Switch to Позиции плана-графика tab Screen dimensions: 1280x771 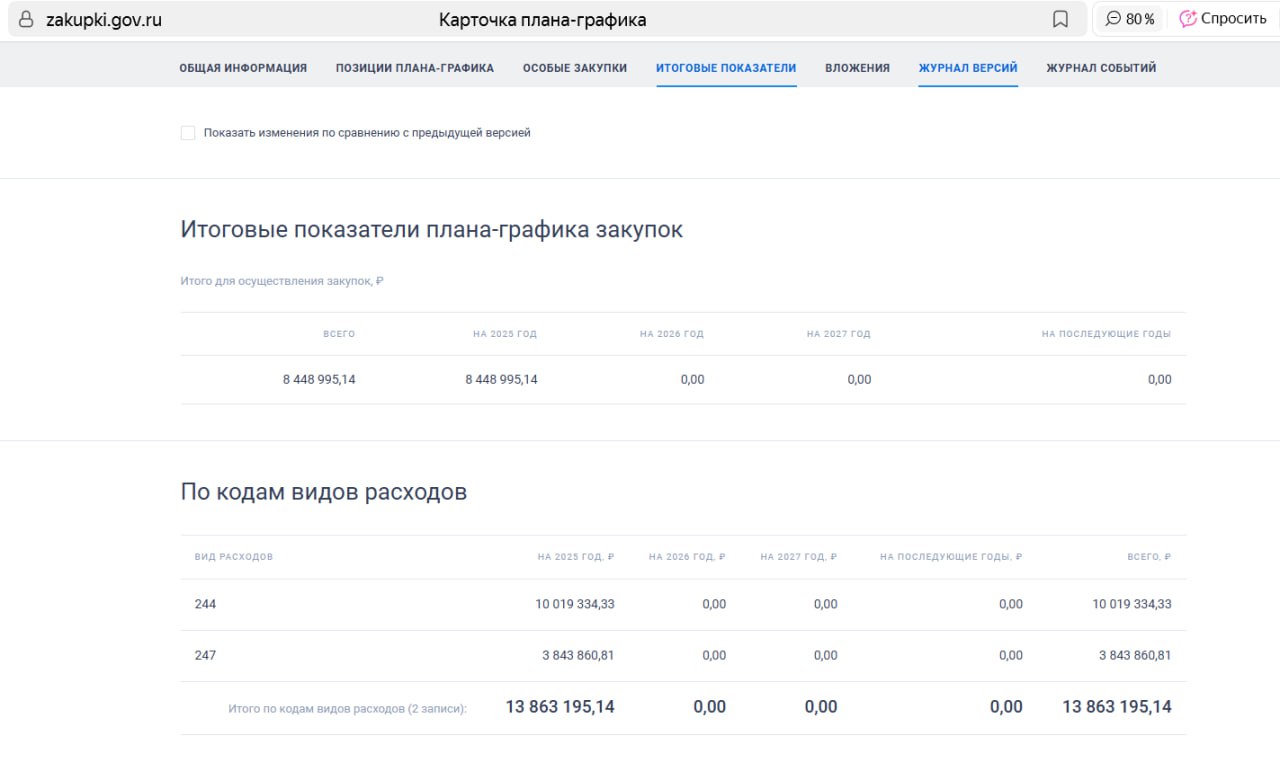pyautogui.click(x=414, y=68)
